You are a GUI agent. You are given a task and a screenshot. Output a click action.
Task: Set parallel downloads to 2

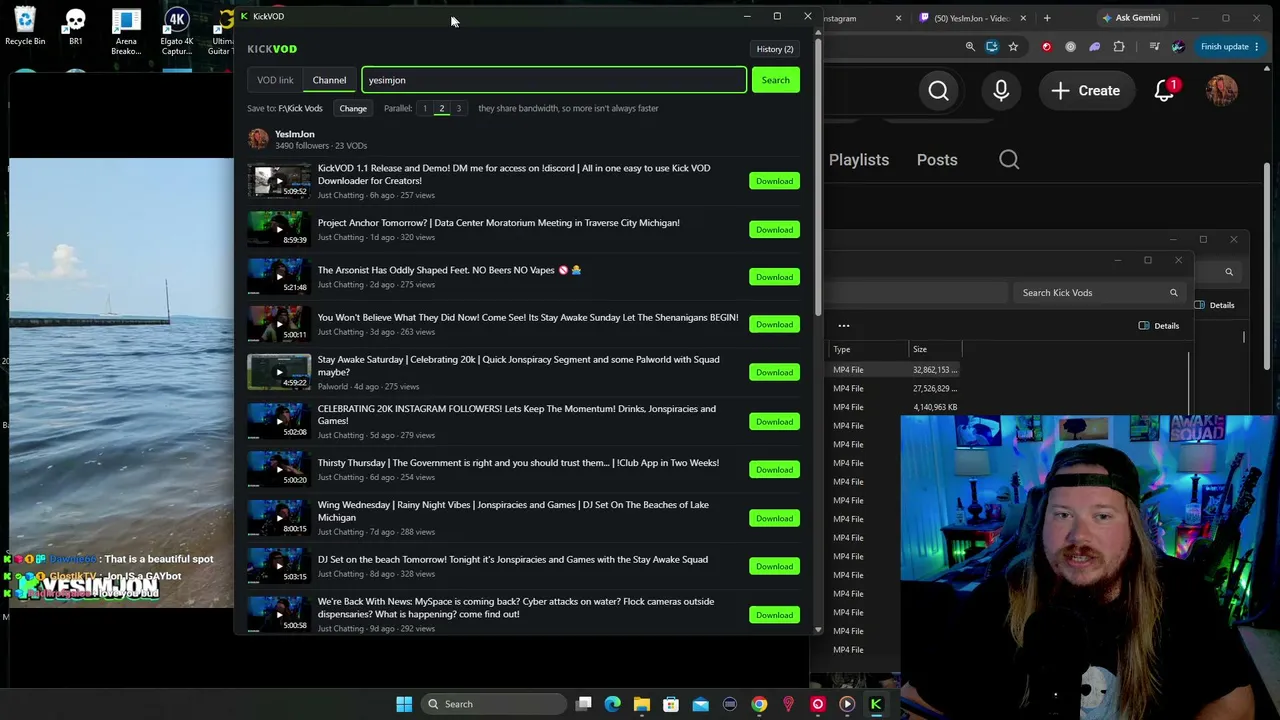pyautogui.click(x=441, y=108)
